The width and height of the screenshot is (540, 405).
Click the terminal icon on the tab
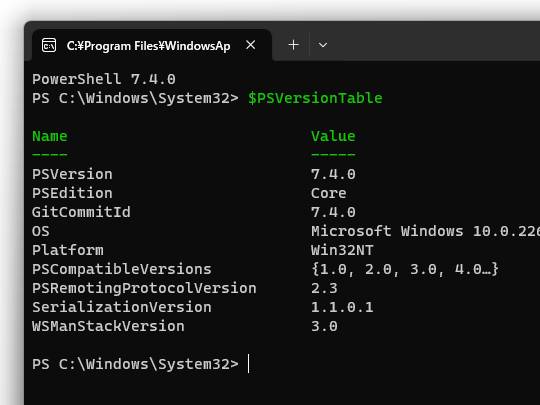49,45
